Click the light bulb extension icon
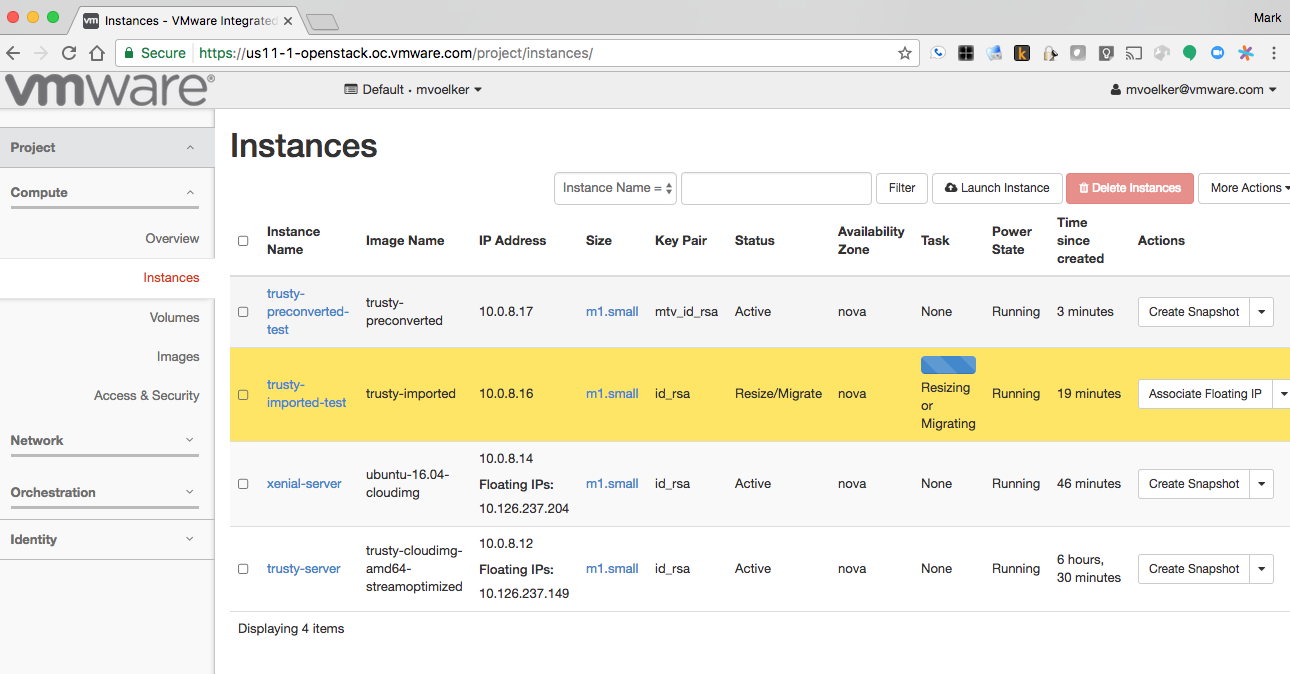Viewport: 1290px width, 674px height. click(1106, 53)
